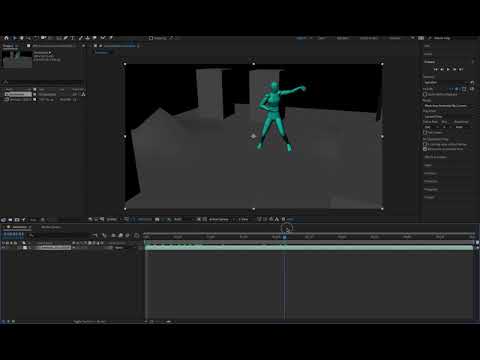Step forward one frame in Preview panel

pyautogui.click(x=454, y=69)
